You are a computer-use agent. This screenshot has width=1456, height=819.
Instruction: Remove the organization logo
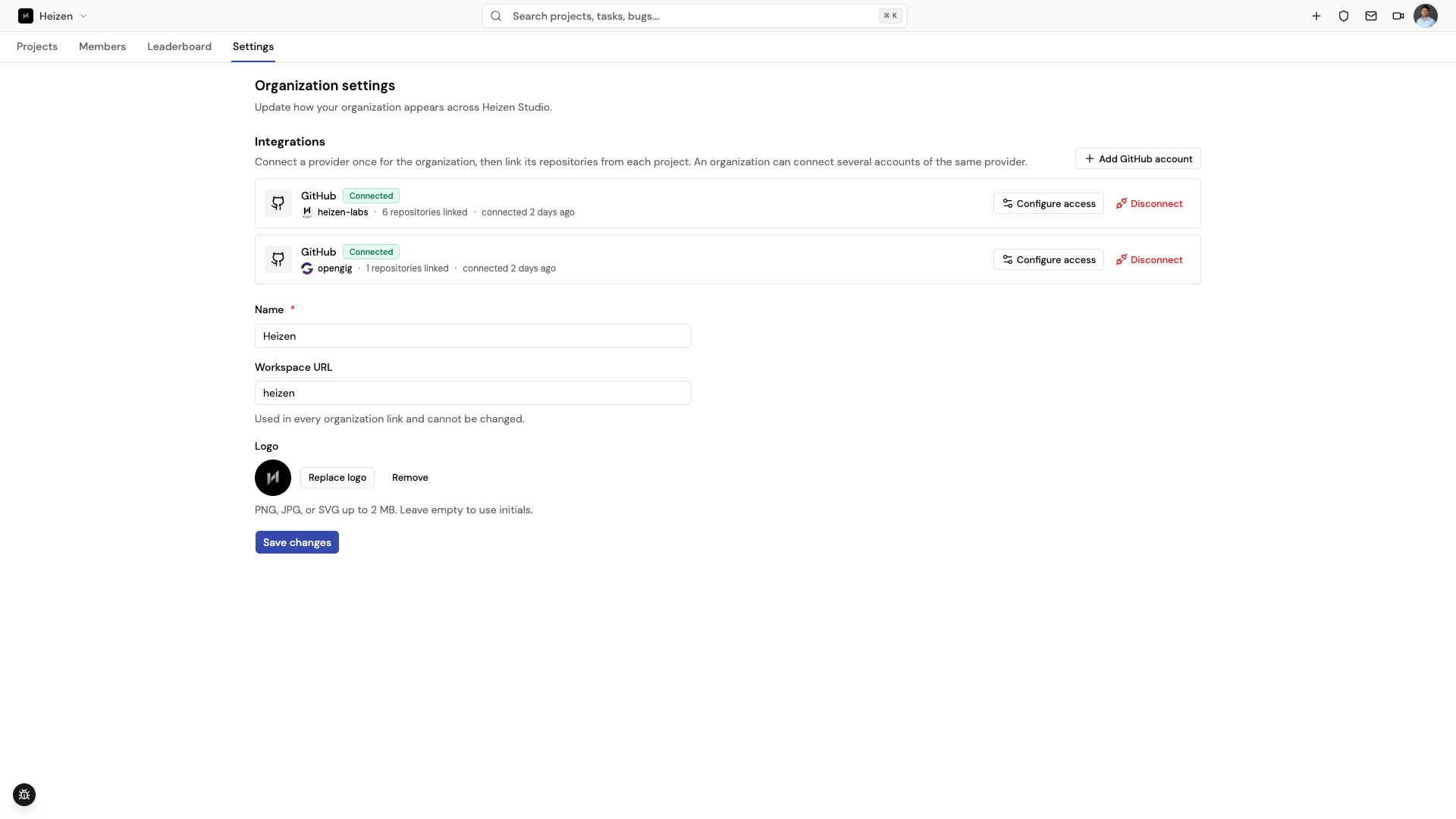point(410,478)
